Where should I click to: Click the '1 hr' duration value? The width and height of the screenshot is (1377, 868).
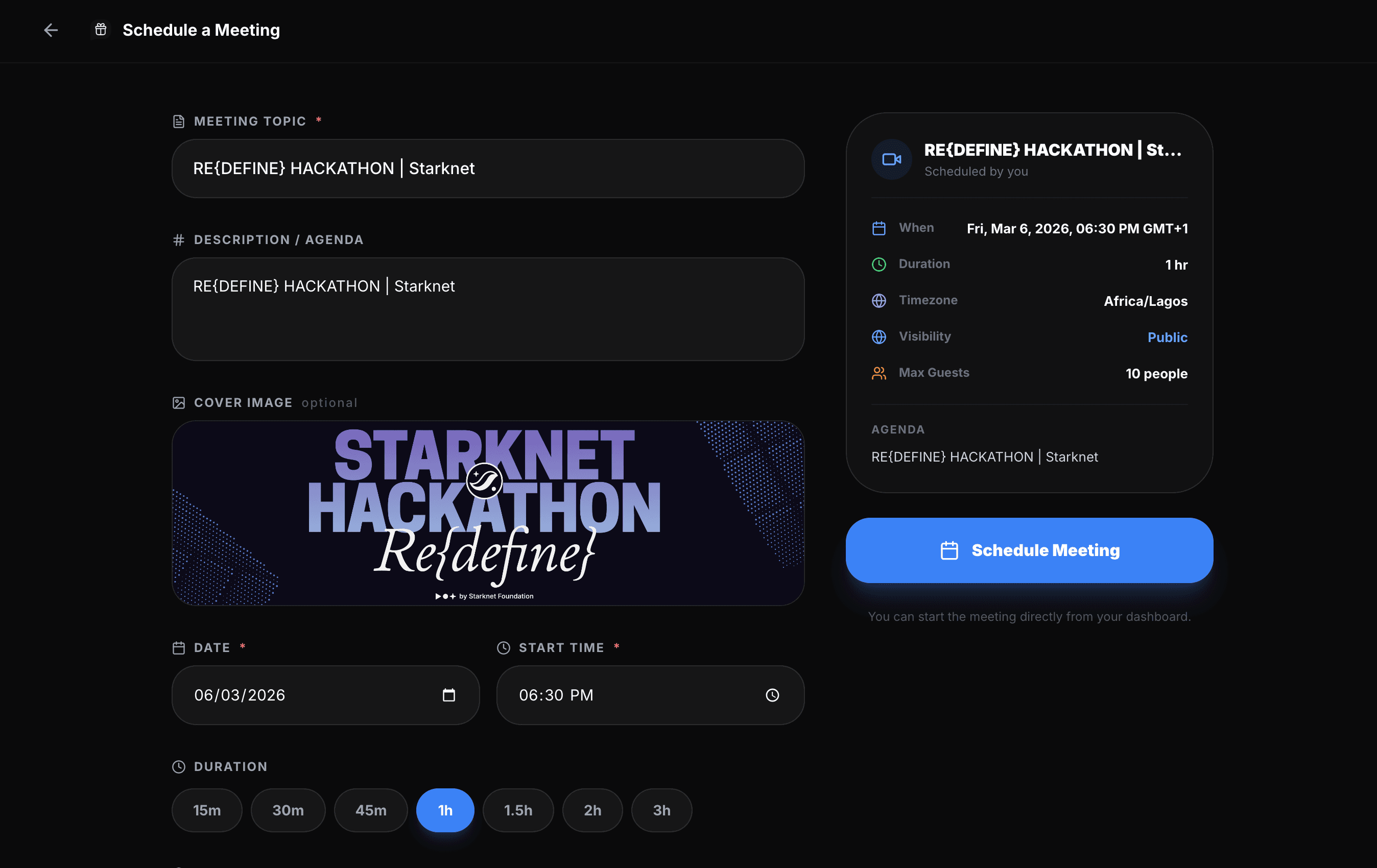(x=1176, y=265)
